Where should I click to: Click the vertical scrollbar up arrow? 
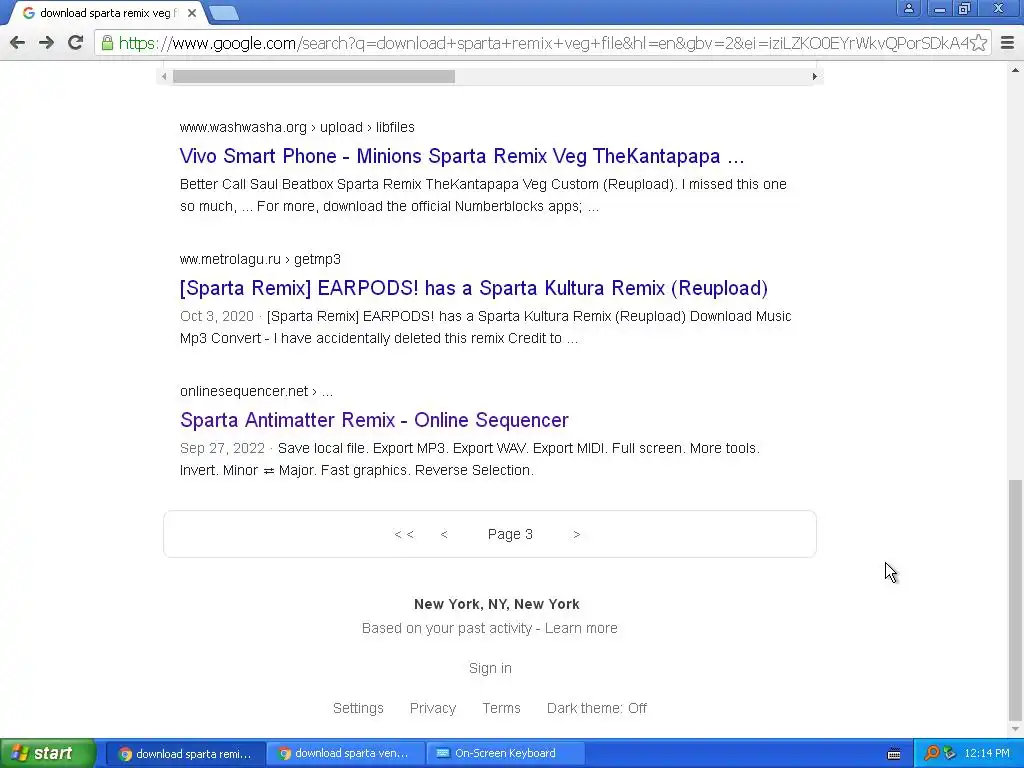coord(1015,69)
